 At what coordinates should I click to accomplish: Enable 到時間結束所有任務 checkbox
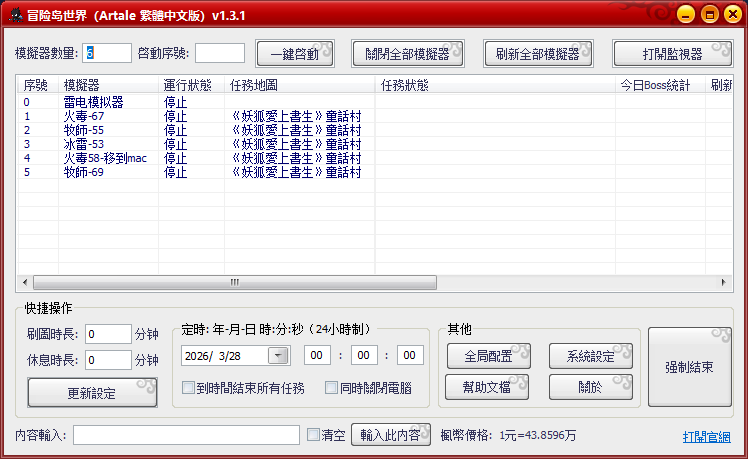click(188, 388)
